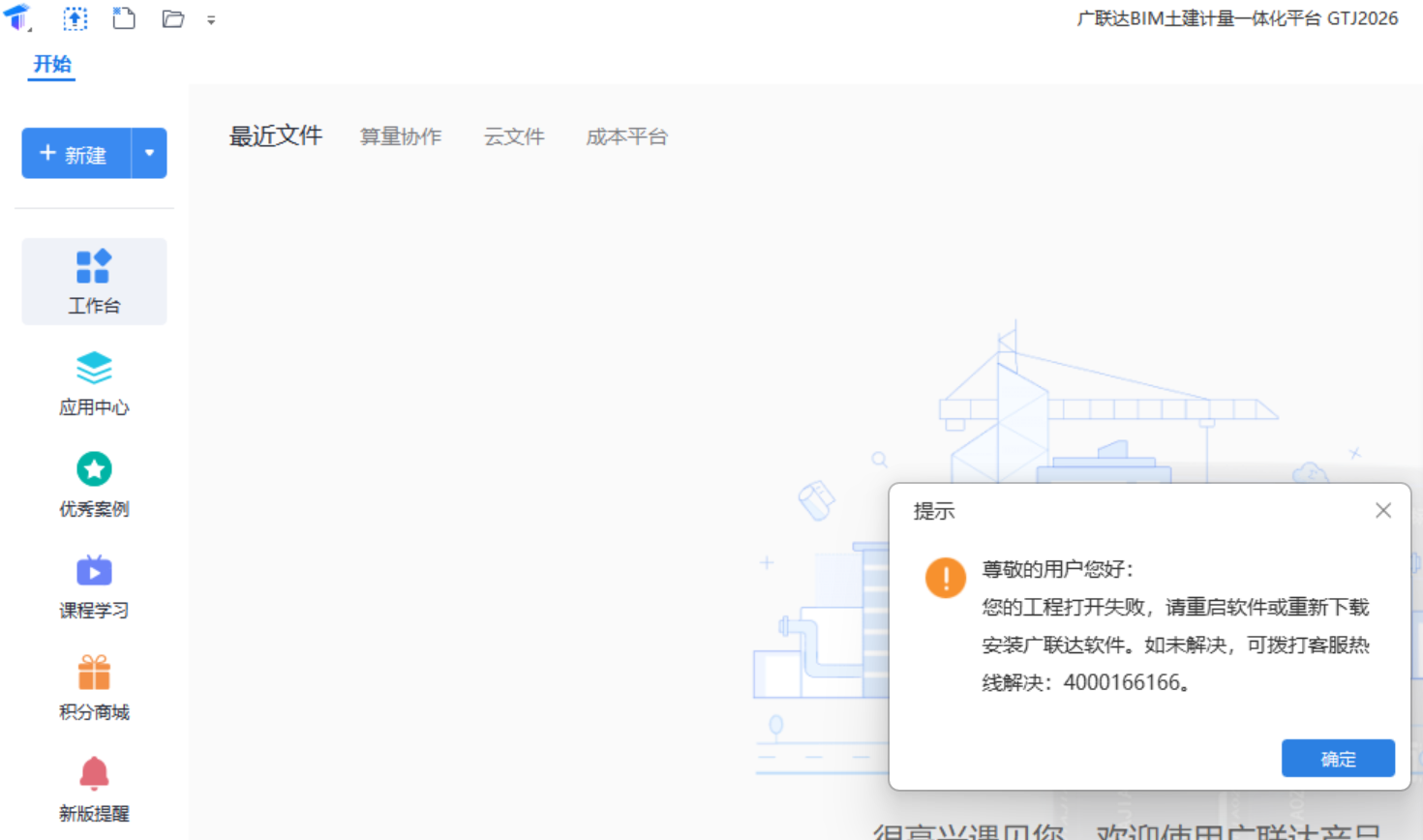Click the orange warning icon in dialog

tap(945, 578)
